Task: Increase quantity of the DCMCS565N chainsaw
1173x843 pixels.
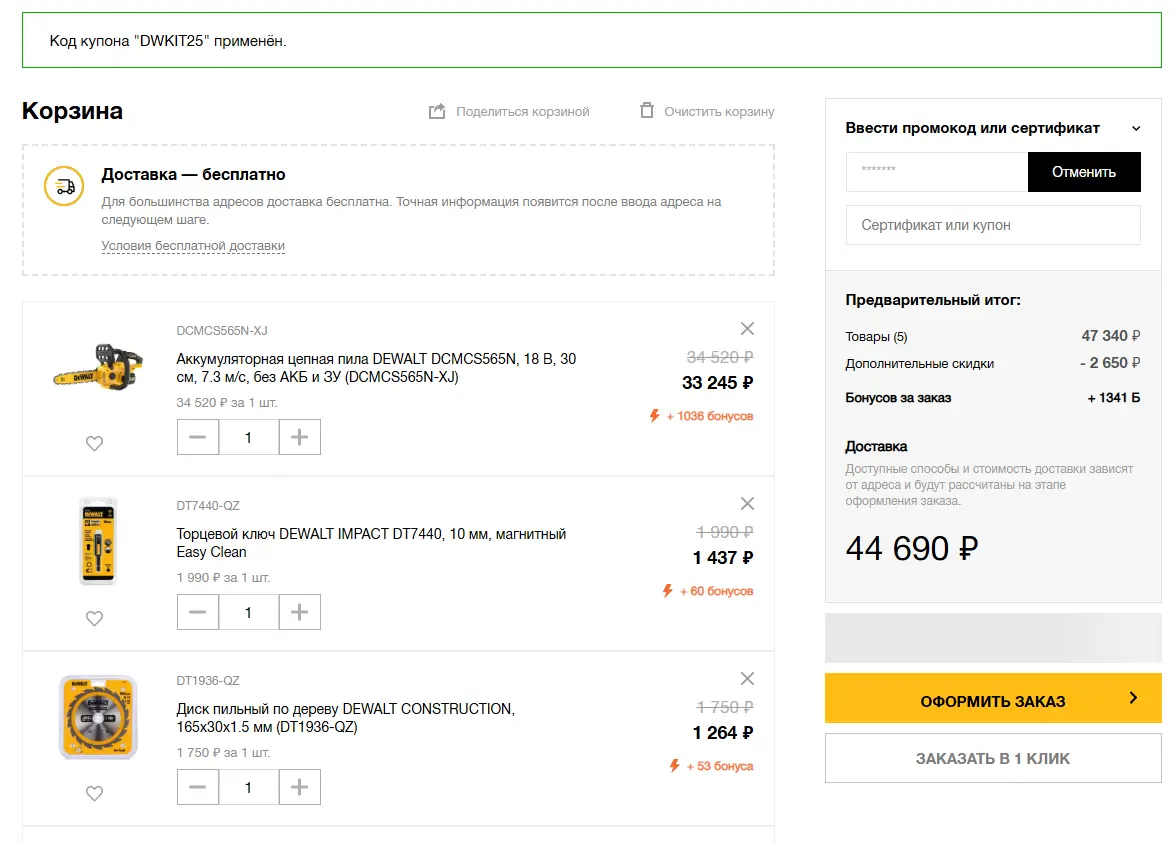Action: click(x=299, y=437)
